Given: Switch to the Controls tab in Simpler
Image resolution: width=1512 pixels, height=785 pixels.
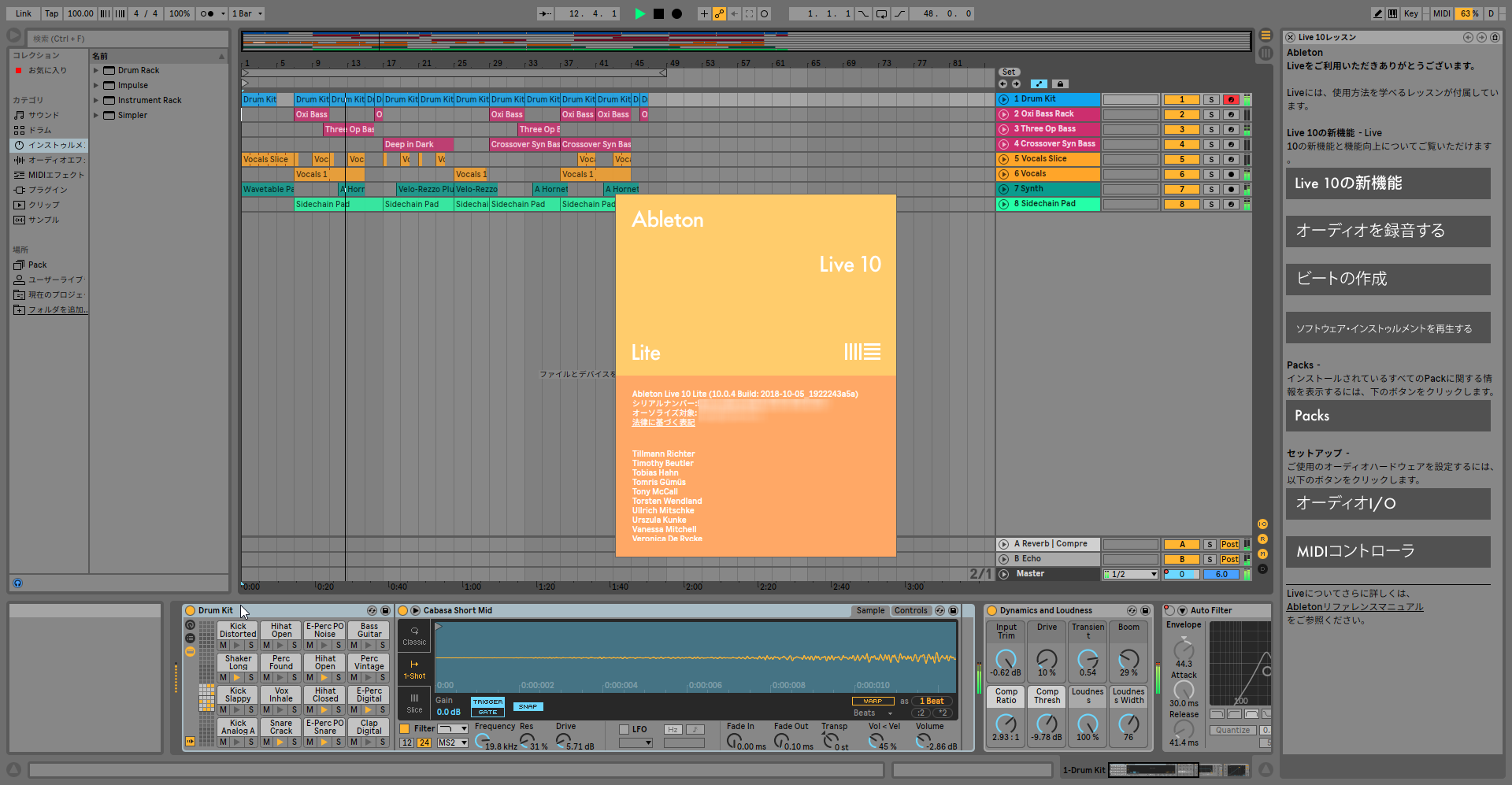Looking at the screenshot, I should click(910, 610).
